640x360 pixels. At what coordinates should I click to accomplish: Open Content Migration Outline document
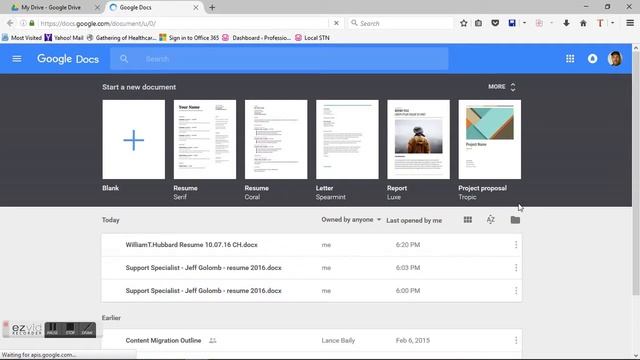point(163,340)
